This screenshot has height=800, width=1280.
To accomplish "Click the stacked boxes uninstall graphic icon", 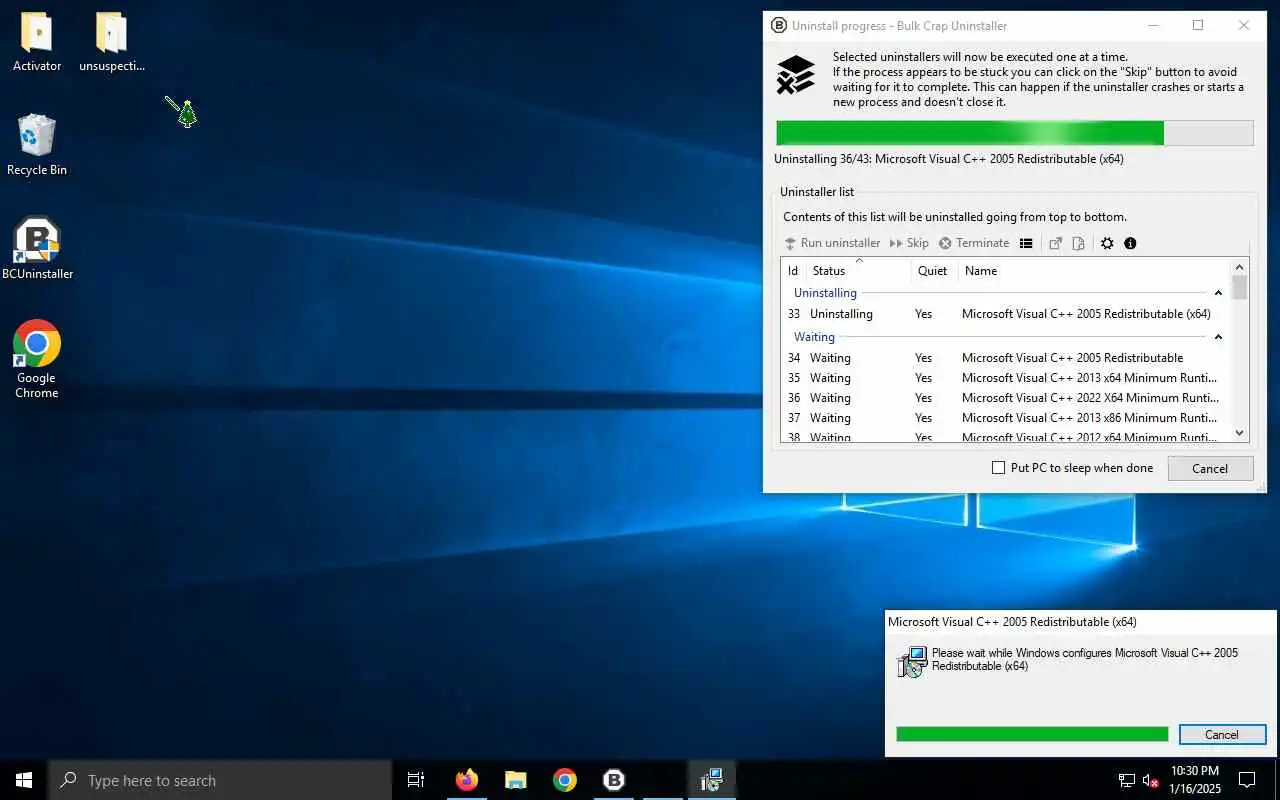I will point(796,75).
